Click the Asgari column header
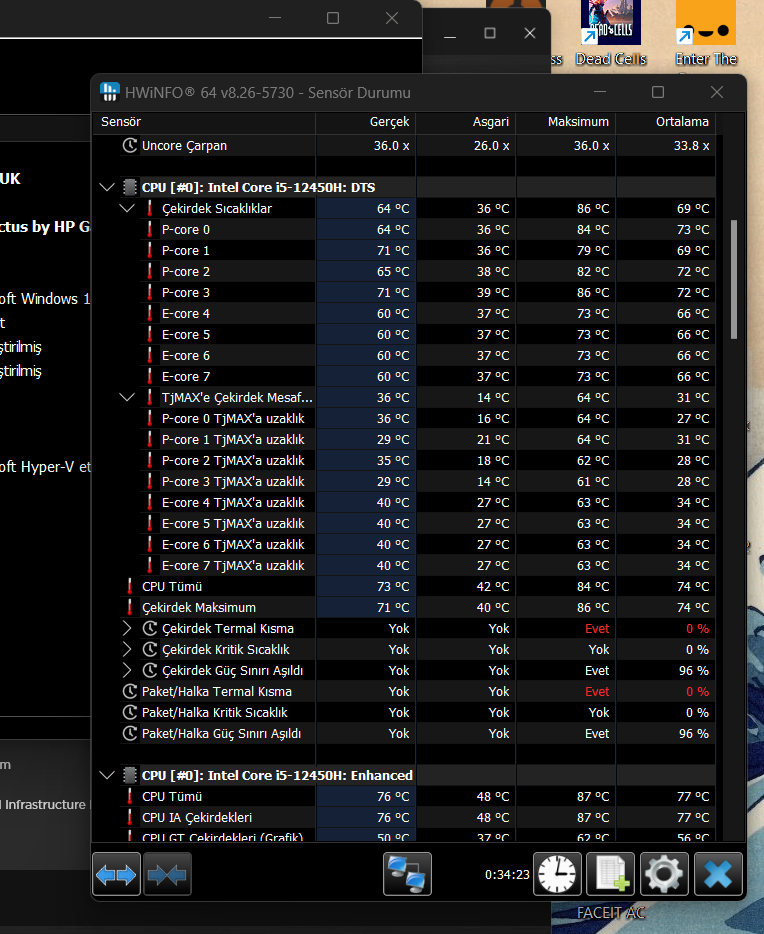 [x=466, y=122]
